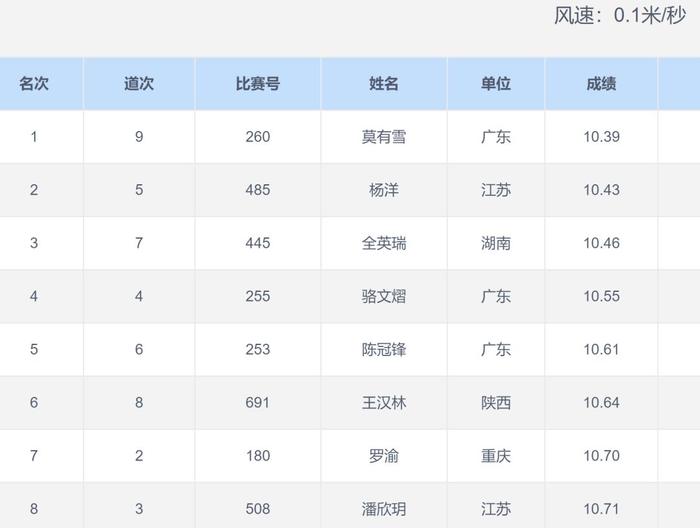
Task: Select athlete name 罗渝
Action: (x=383, y=456)
